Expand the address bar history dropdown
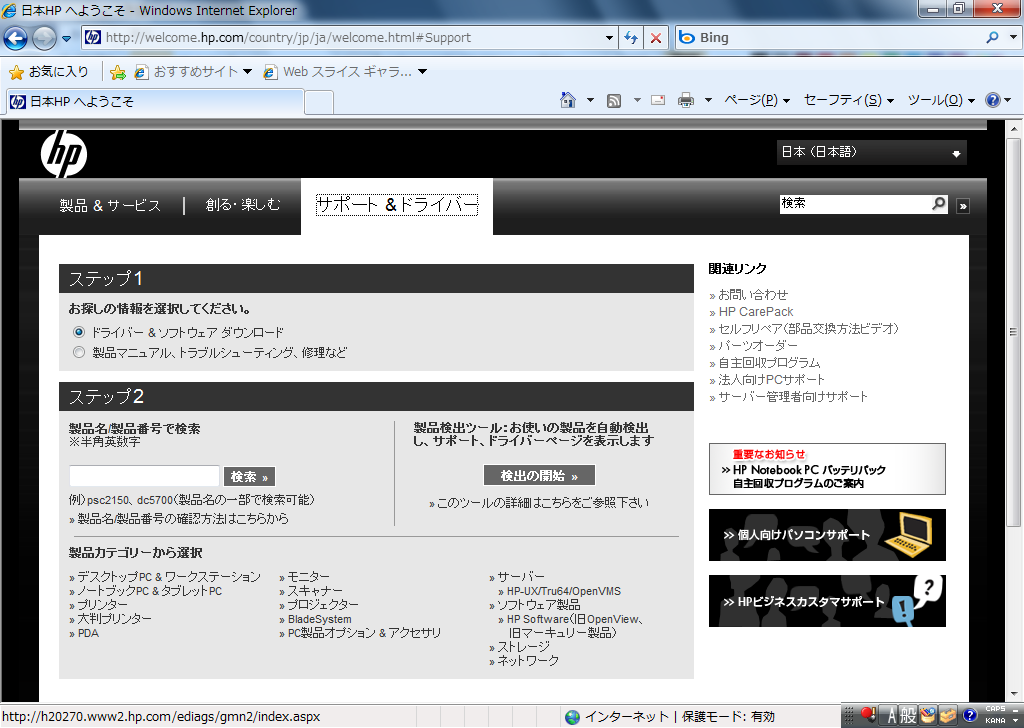This screenshot has width=1024, height=728. [609, 38]
